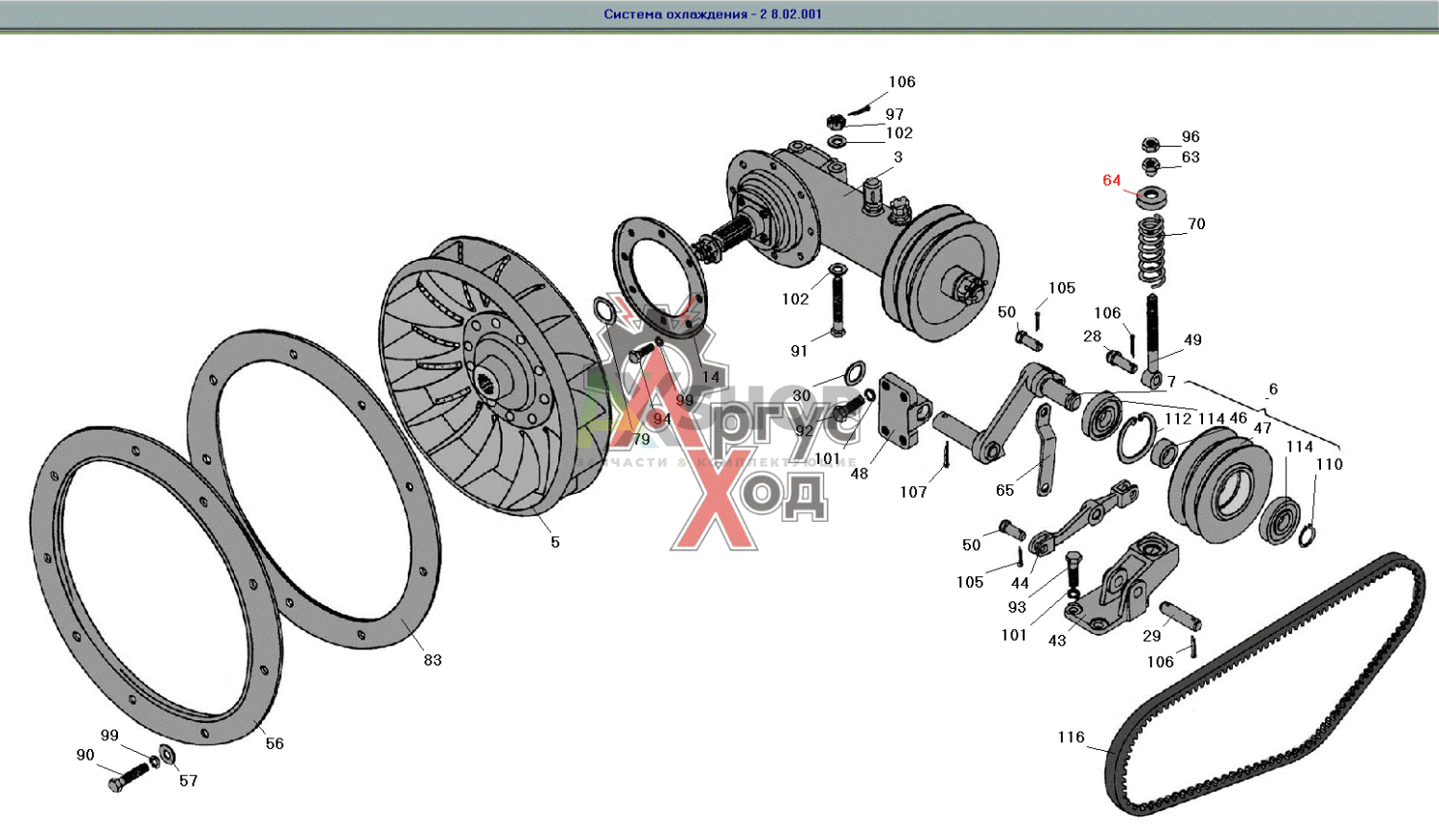Click part number label 116
Image resolution: width=1439 pixels, height=840 pixels.
(x=1071, y=737)
